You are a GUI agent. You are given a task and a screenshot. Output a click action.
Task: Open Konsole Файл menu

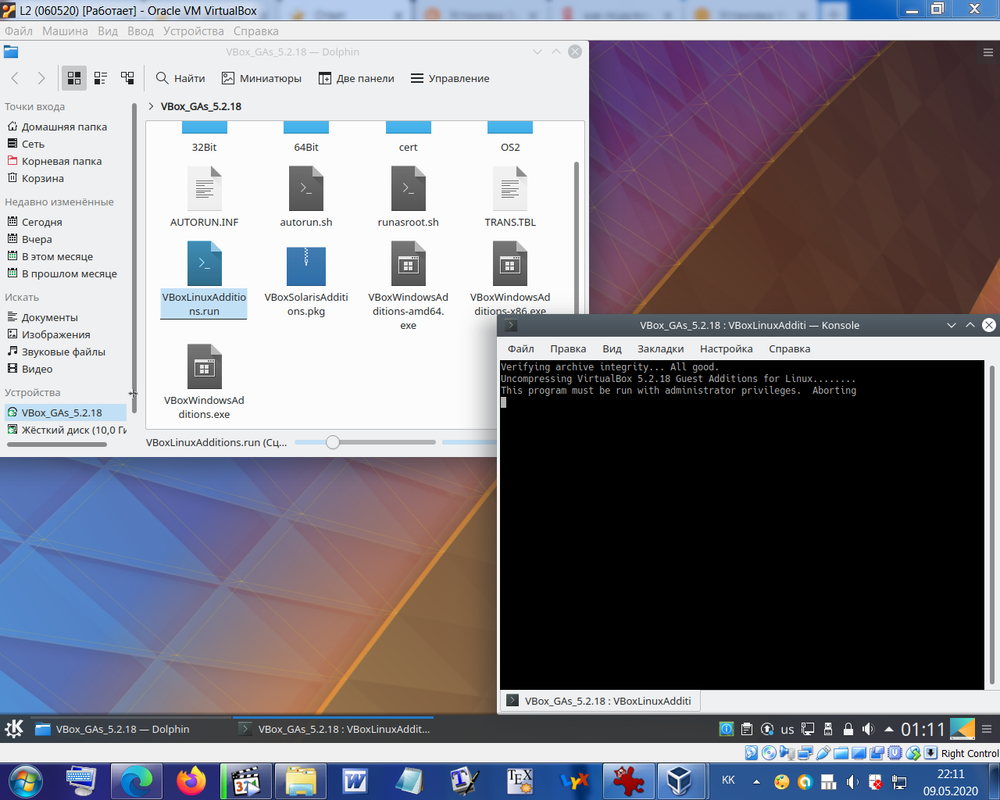[520, 348]
